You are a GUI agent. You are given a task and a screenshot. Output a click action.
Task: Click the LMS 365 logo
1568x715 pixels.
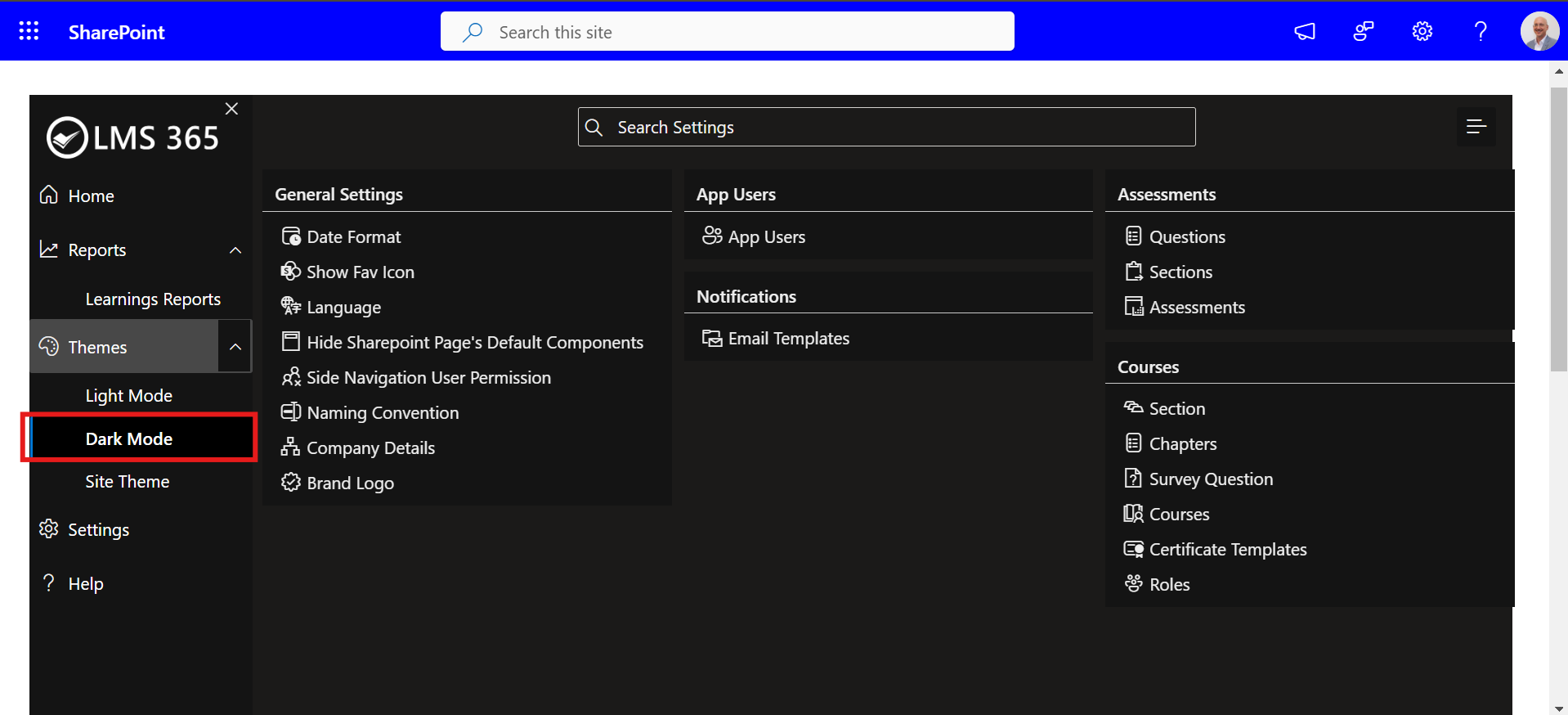click(x=132, y=137)
